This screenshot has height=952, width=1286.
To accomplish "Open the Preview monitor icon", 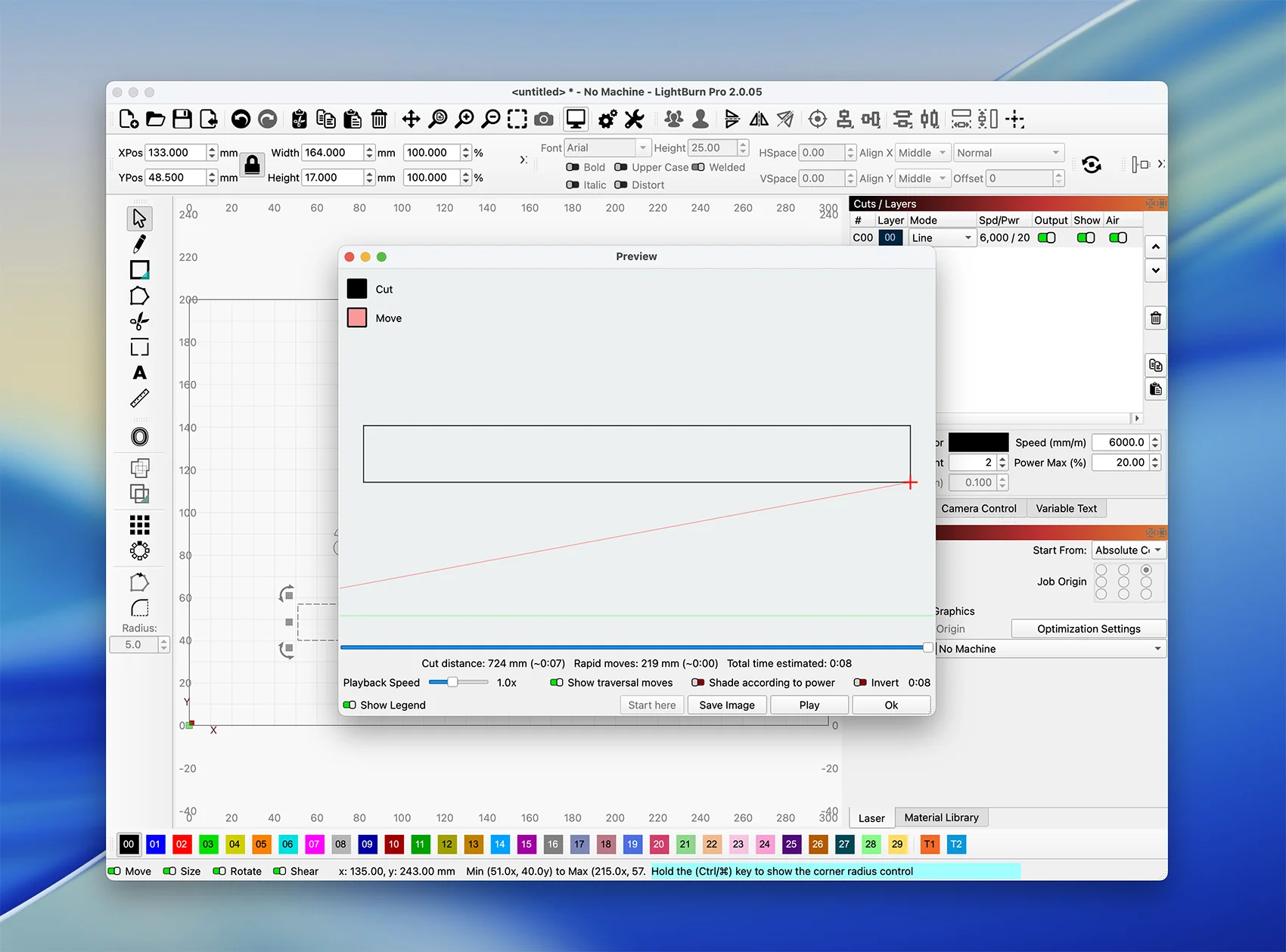I will tap(576, 119).
